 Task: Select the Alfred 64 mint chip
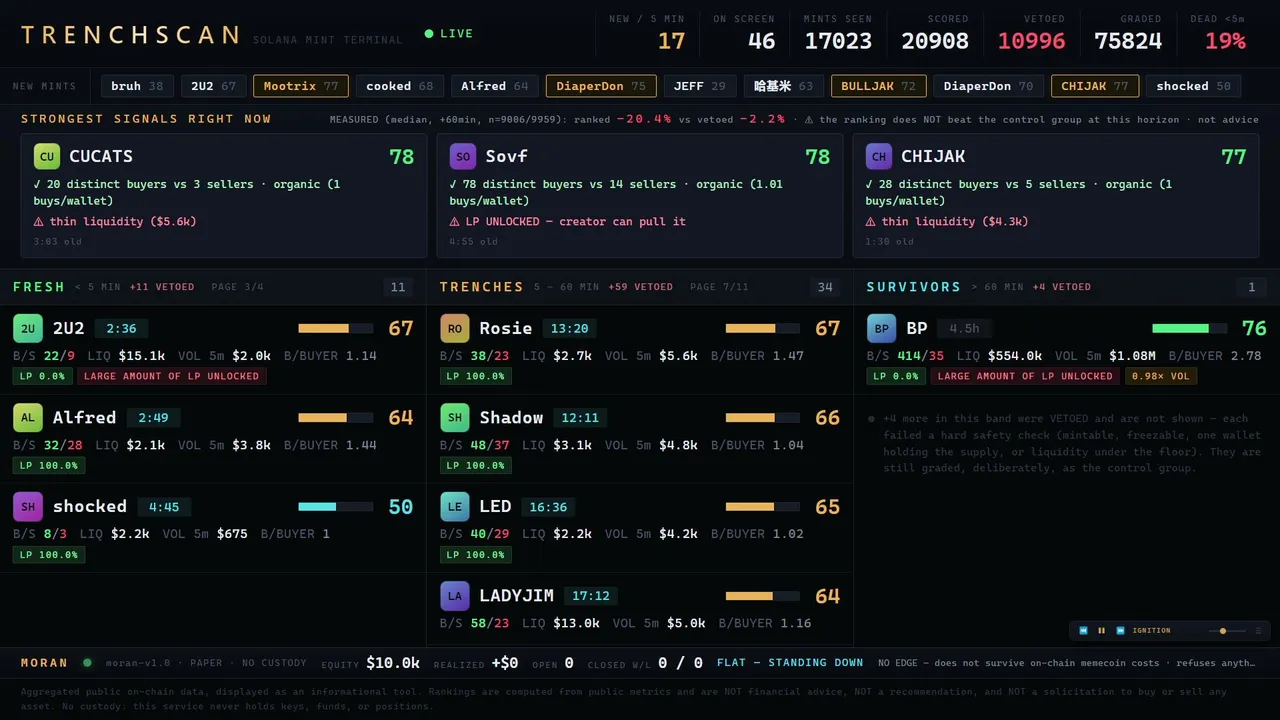coord(495,86)
